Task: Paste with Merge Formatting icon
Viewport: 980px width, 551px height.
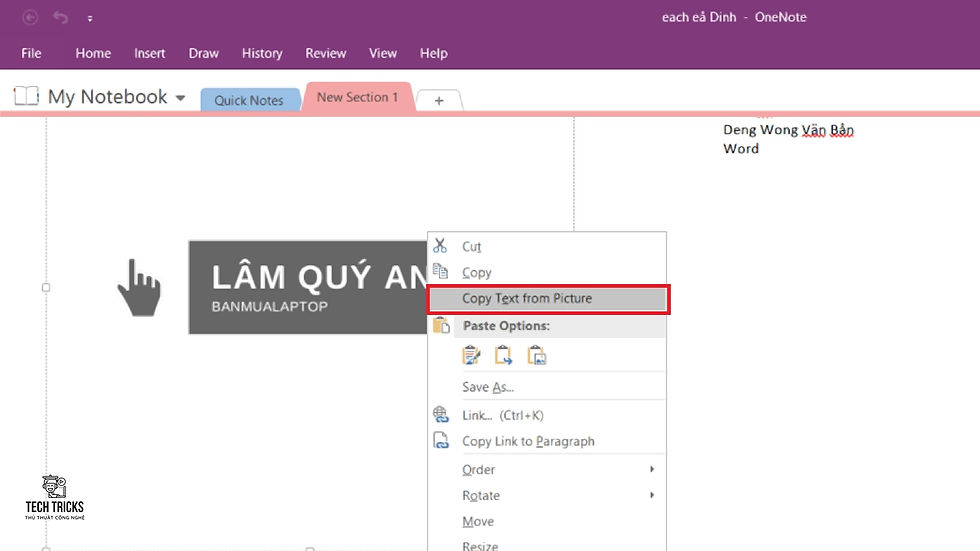Action: coord(503,355)
